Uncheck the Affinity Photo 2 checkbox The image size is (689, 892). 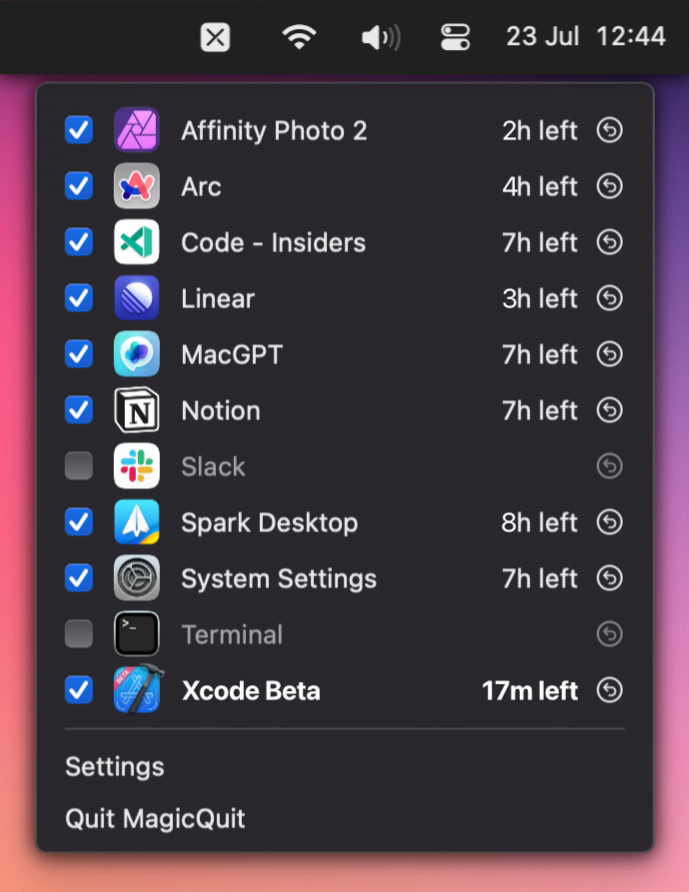click(79, 130)
